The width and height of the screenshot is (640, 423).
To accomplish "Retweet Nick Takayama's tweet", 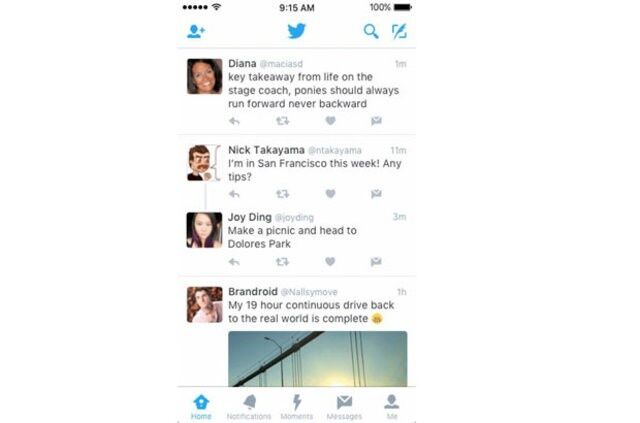I will [282, 194].
